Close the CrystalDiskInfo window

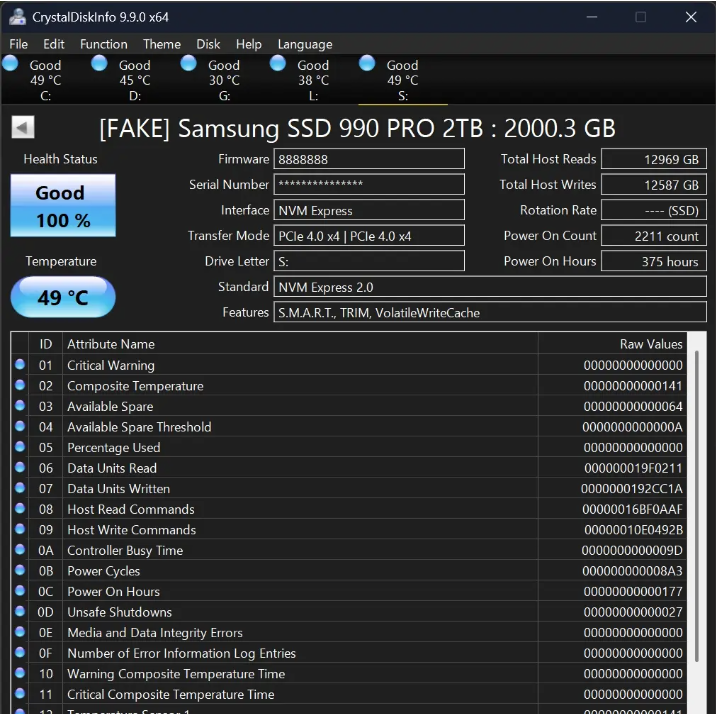click(691, 17)
